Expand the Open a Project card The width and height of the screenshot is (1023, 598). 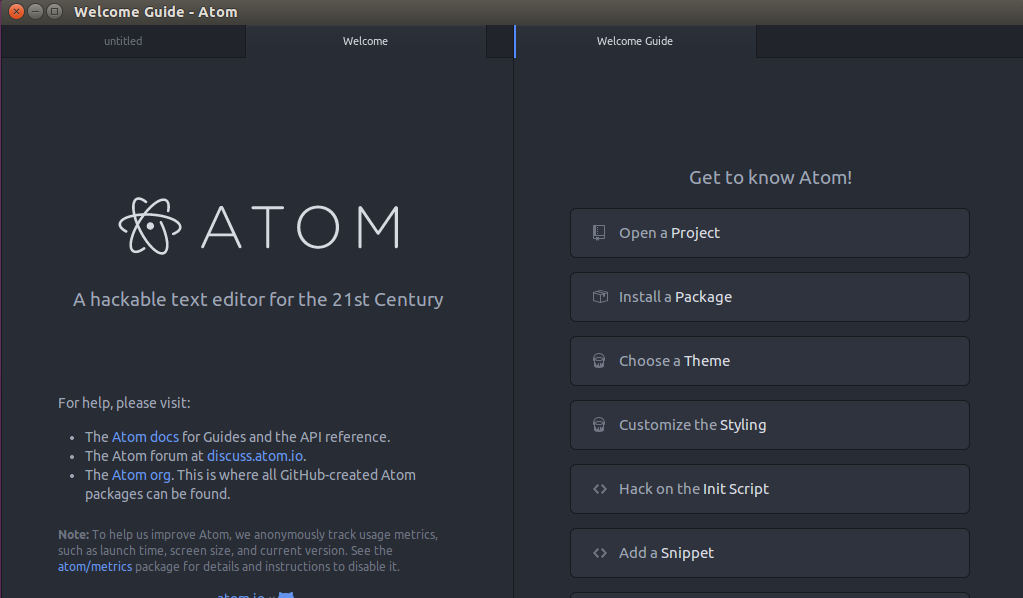770,233
